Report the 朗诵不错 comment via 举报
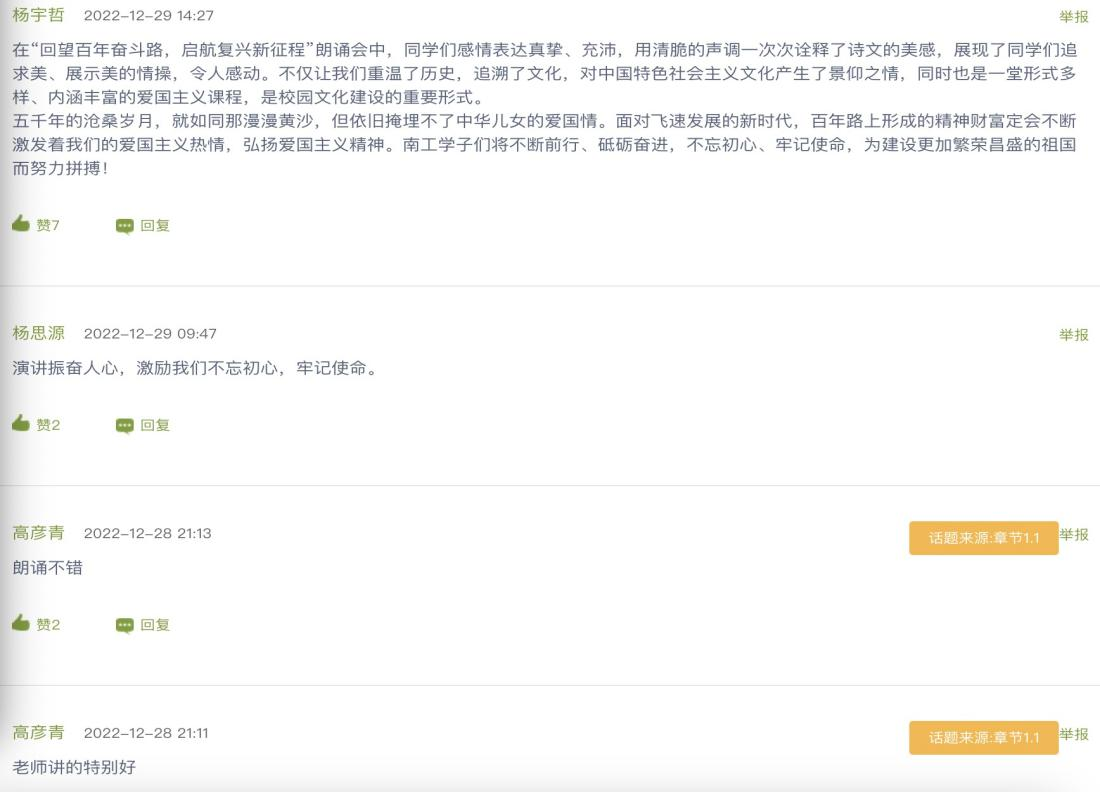Screen dimensions: 1100x792 1074,534
